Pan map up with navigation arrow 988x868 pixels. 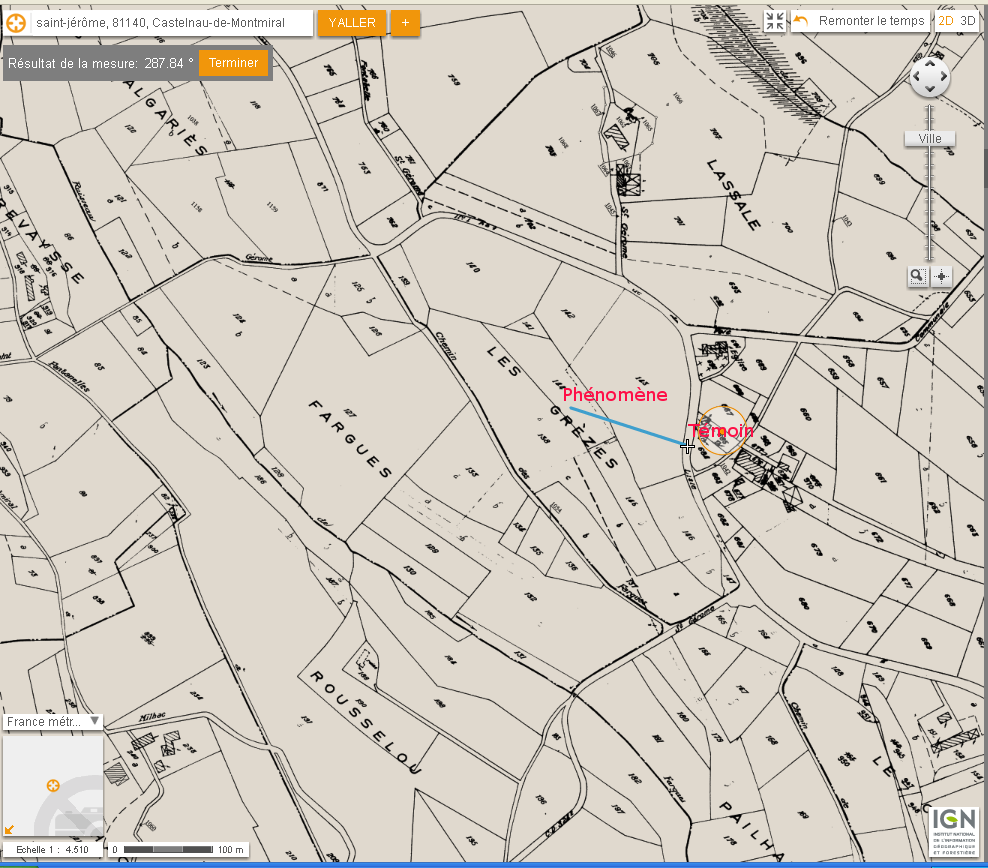[930, 64]
